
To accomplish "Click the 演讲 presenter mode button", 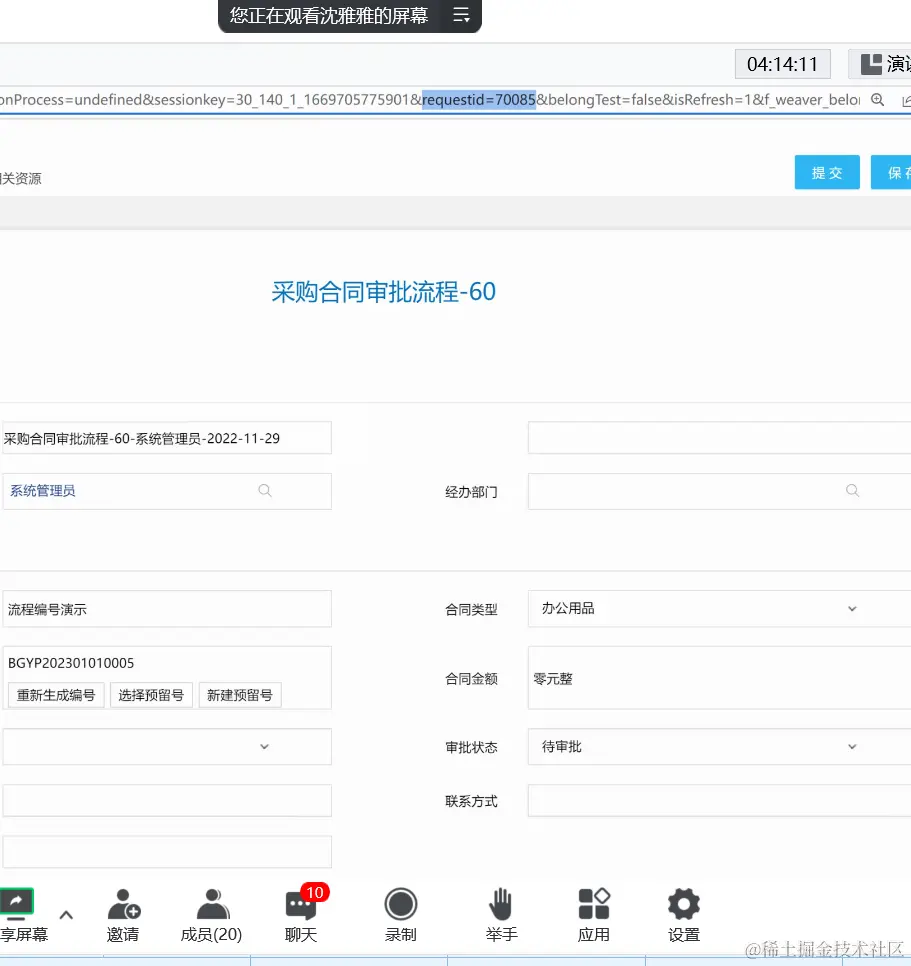I will [x=881, y=64].
